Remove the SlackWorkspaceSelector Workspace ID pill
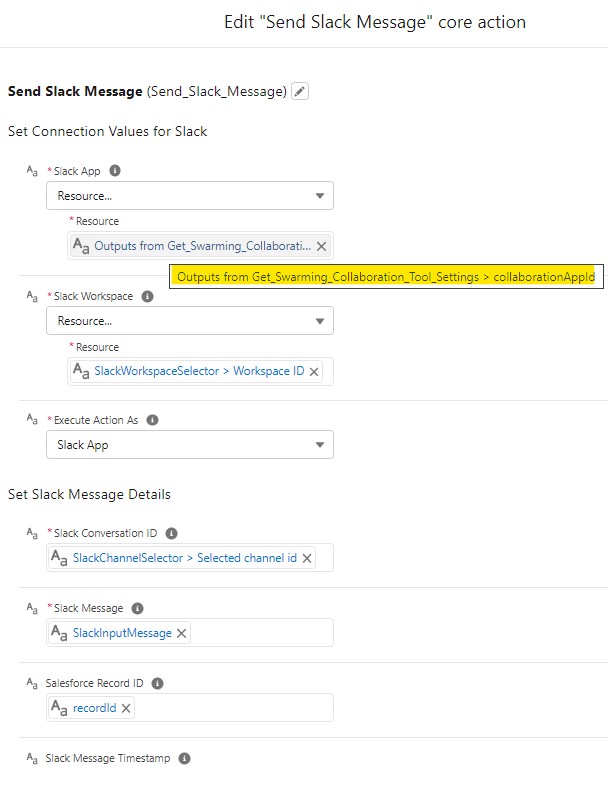The width and height of the screenshot is (608, 789). pyautogui.click(x=314, y=371)
